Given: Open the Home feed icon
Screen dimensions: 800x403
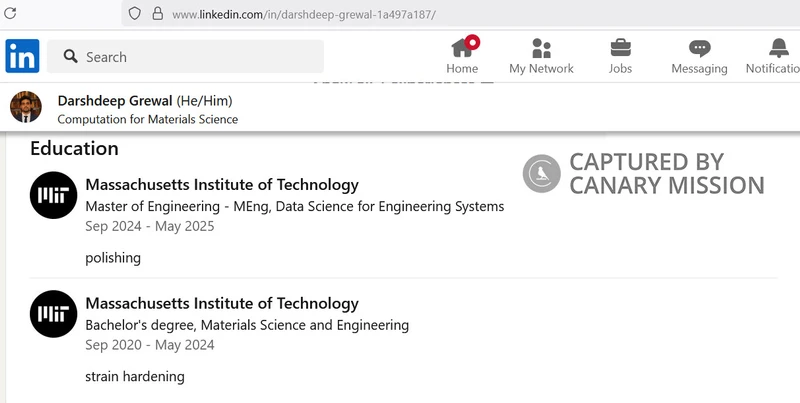Looking at the screenshot, I should (462, 47).
